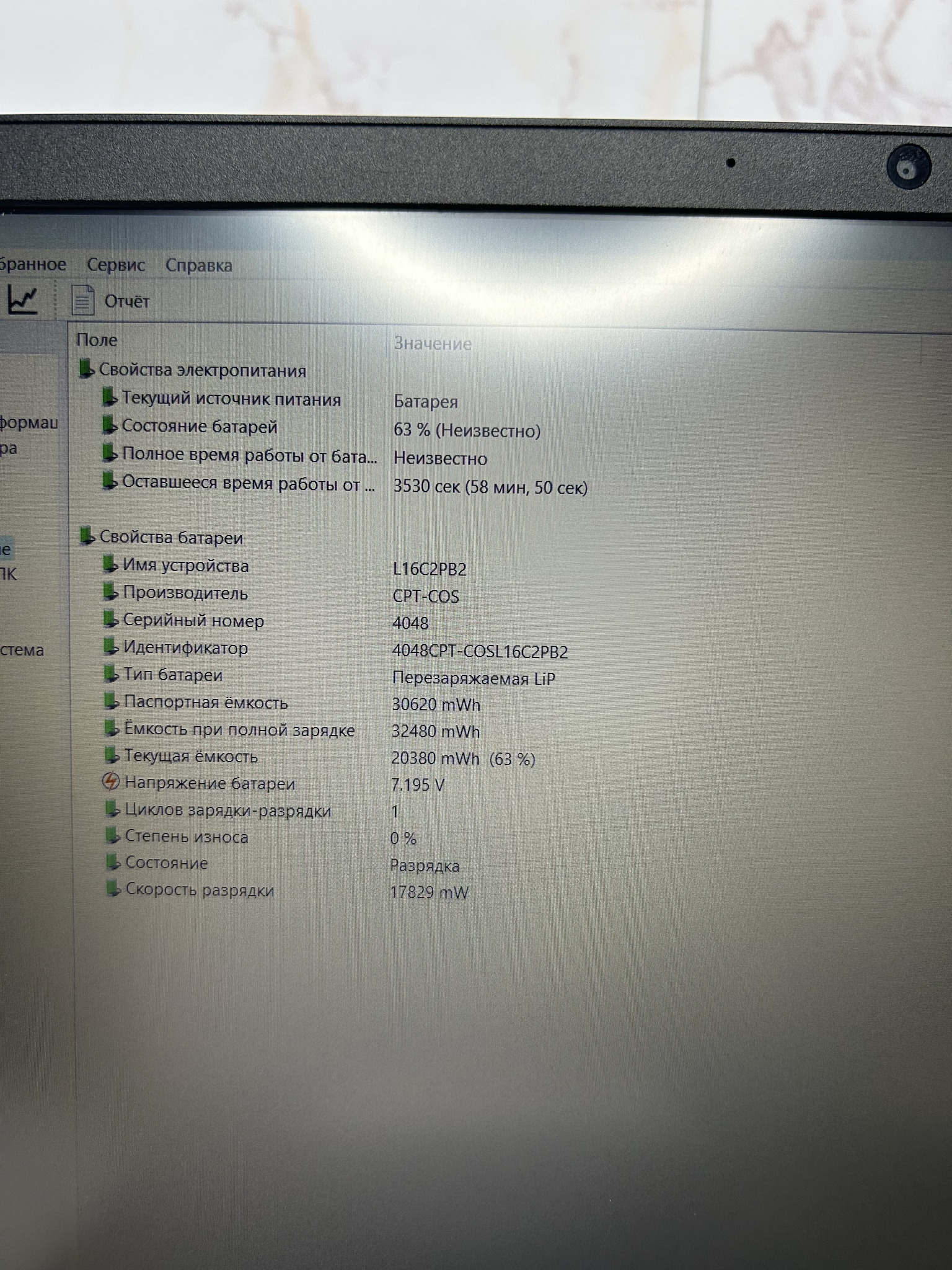Viewport: 952px width, 1270px height.
Task: Click the Значение column header
Action: (x=433, y=344)
